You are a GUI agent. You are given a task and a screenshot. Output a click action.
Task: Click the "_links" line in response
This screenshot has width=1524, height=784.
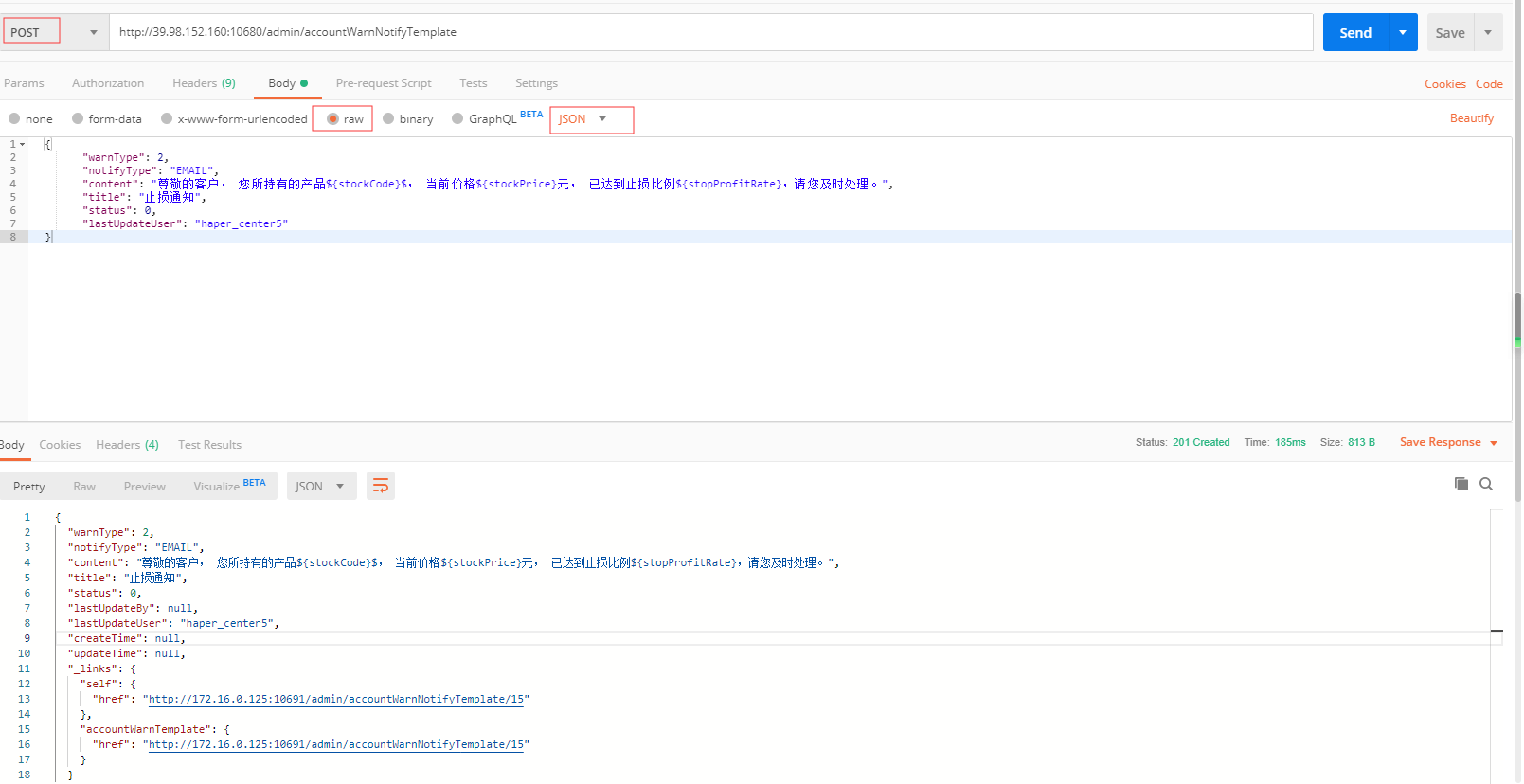(101, 669)
